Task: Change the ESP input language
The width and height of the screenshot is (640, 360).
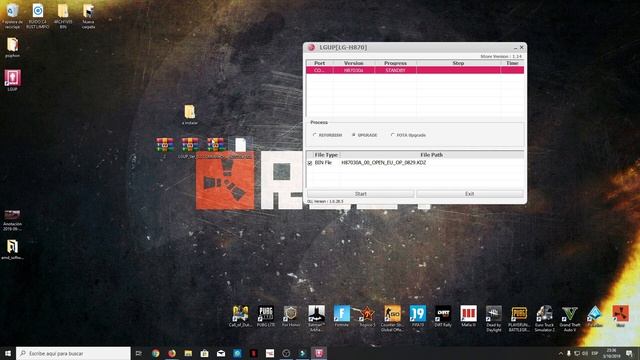Action: coord(595,353)
